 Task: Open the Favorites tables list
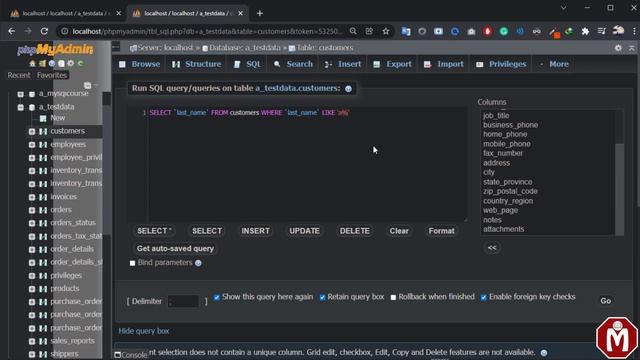[52, 76]
